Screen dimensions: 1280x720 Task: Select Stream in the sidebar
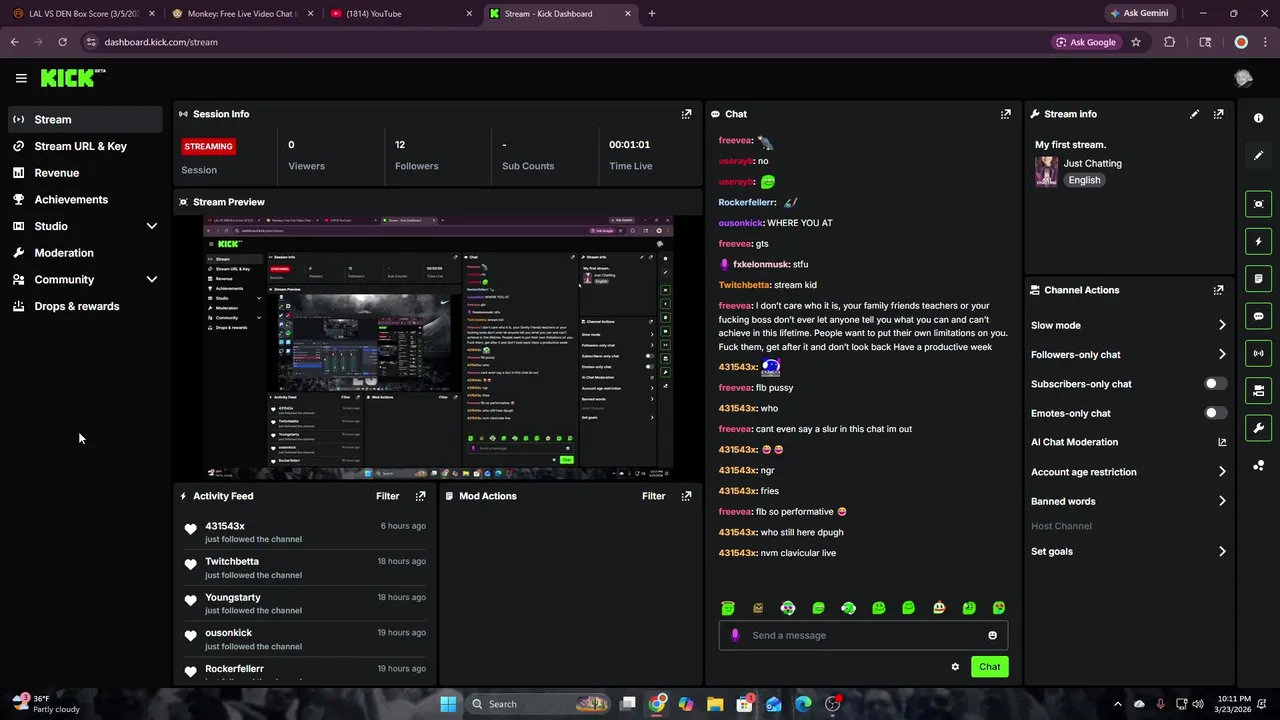tap(85, 119)
